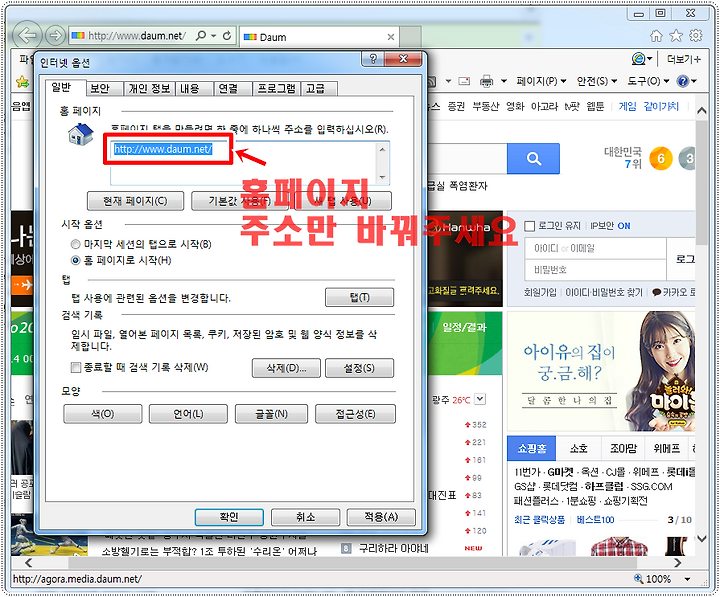
Task: Click the 적용(A) button
Action: point(381,517)
